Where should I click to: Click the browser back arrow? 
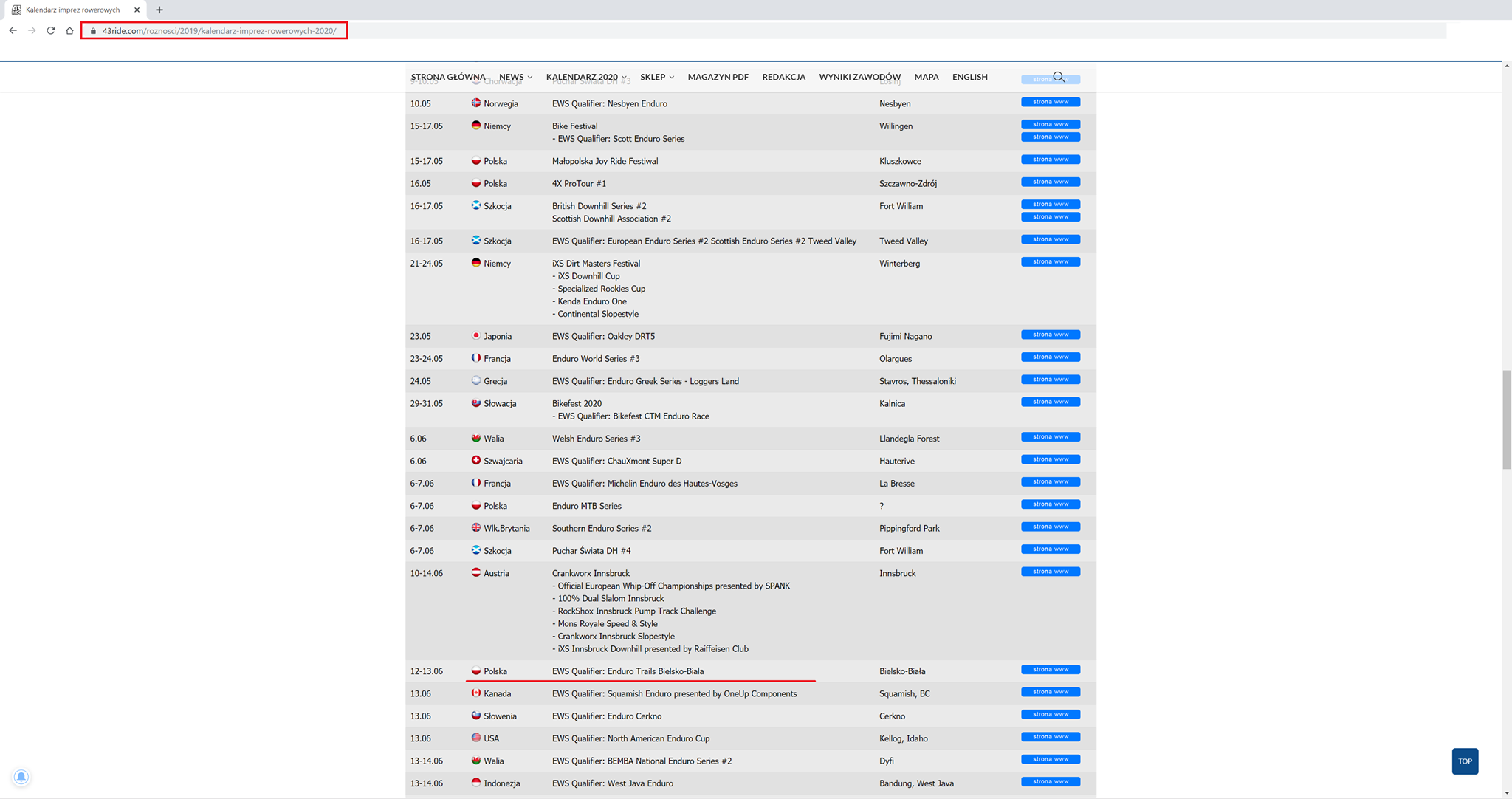(x=13, y=30)
